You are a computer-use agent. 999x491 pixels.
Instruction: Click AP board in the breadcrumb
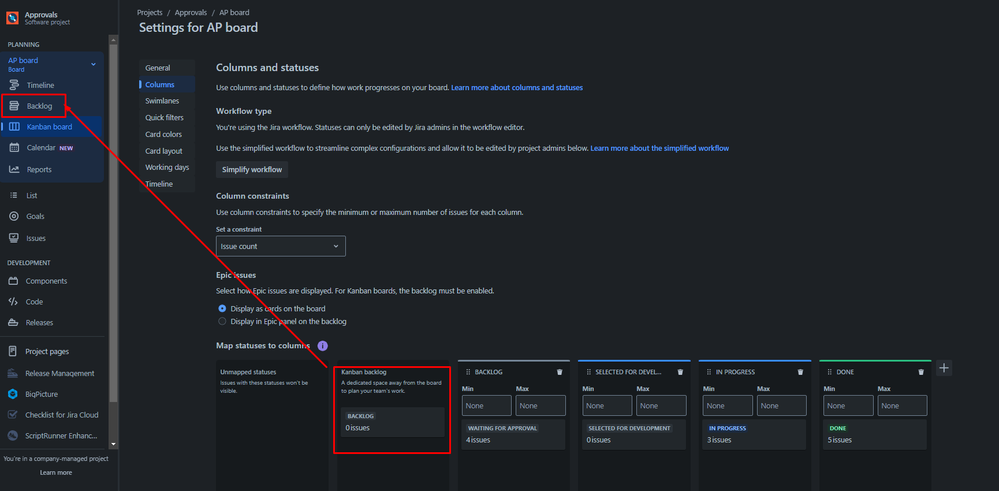234,12
